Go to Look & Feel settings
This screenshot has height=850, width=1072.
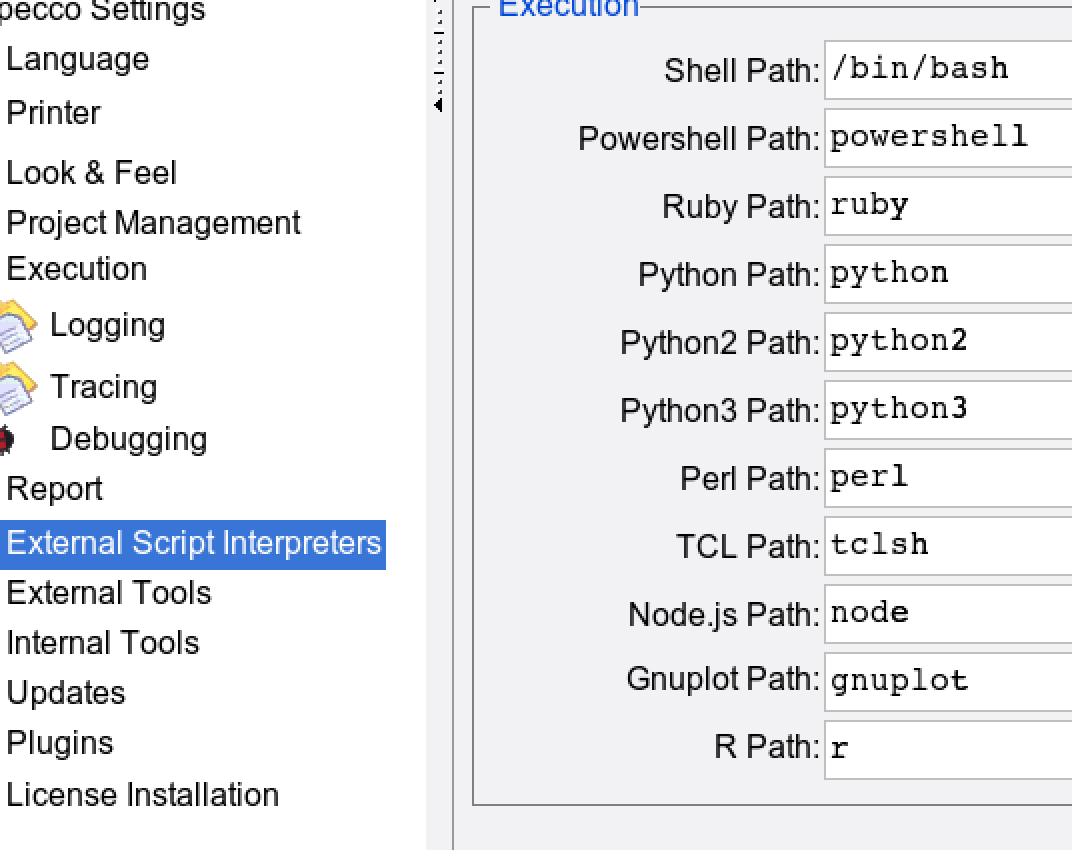[x=91, y=173]
